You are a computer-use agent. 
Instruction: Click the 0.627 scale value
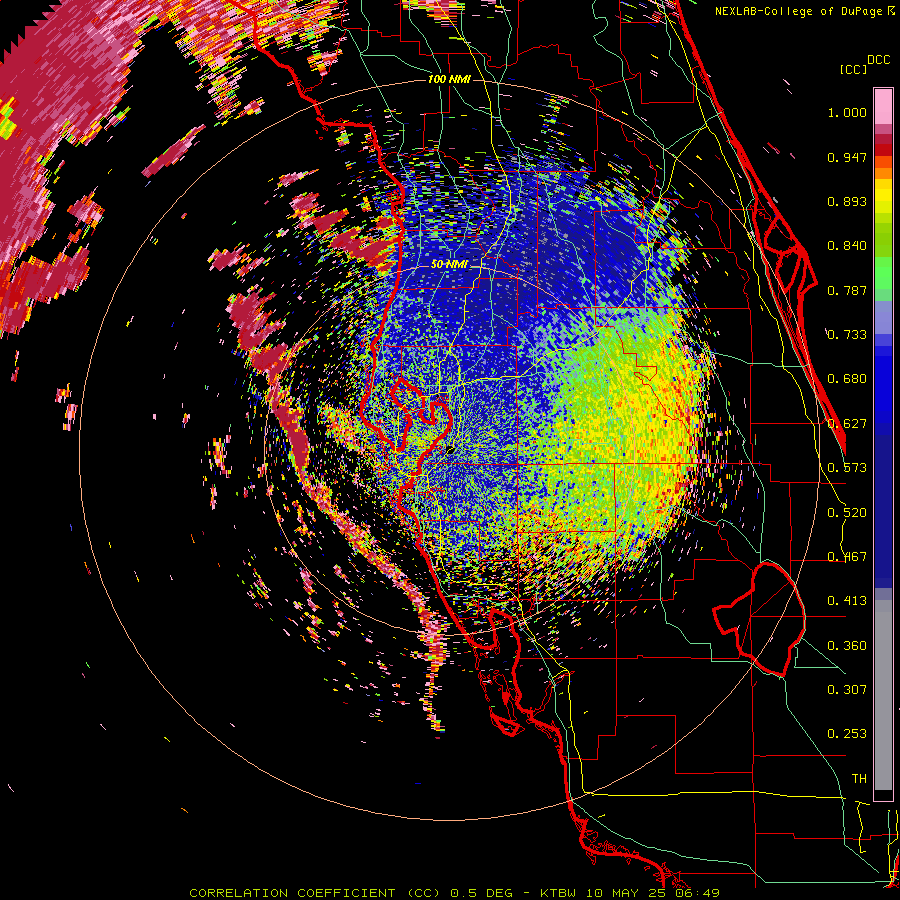click(x=847, y=424)
